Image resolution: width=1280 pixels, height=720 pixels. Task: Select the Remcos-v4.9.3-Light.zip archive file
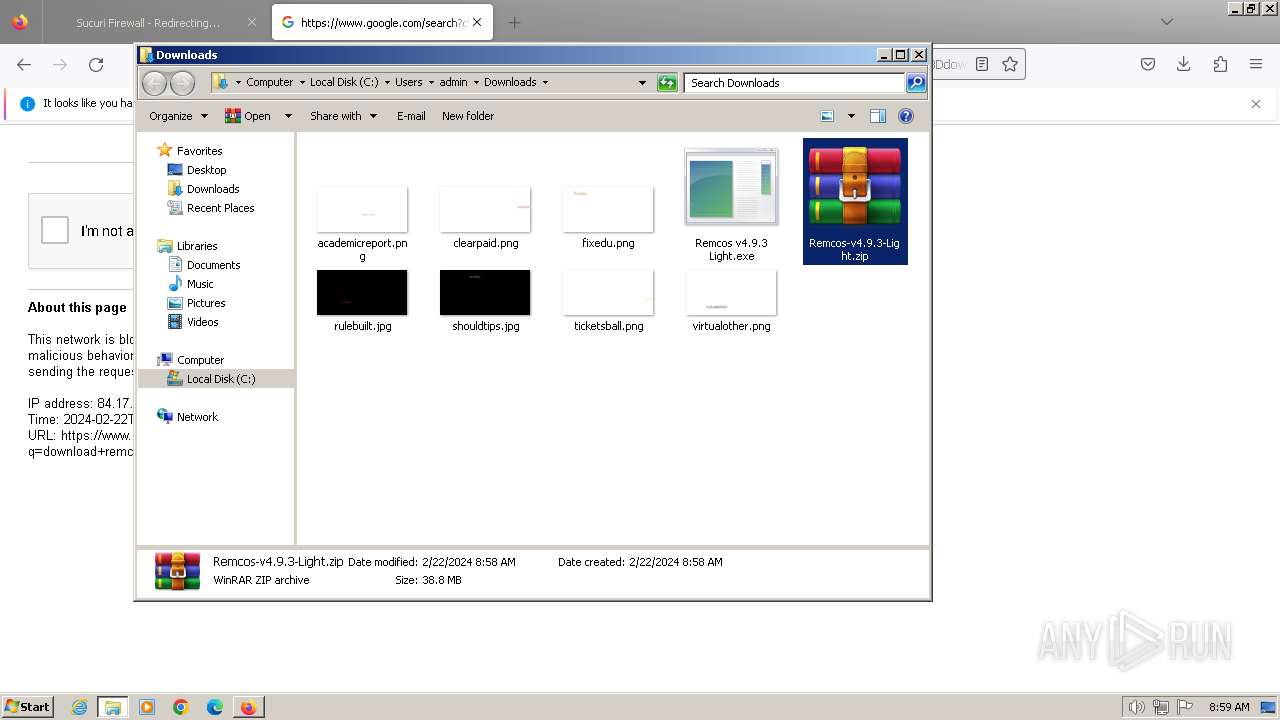855,201
